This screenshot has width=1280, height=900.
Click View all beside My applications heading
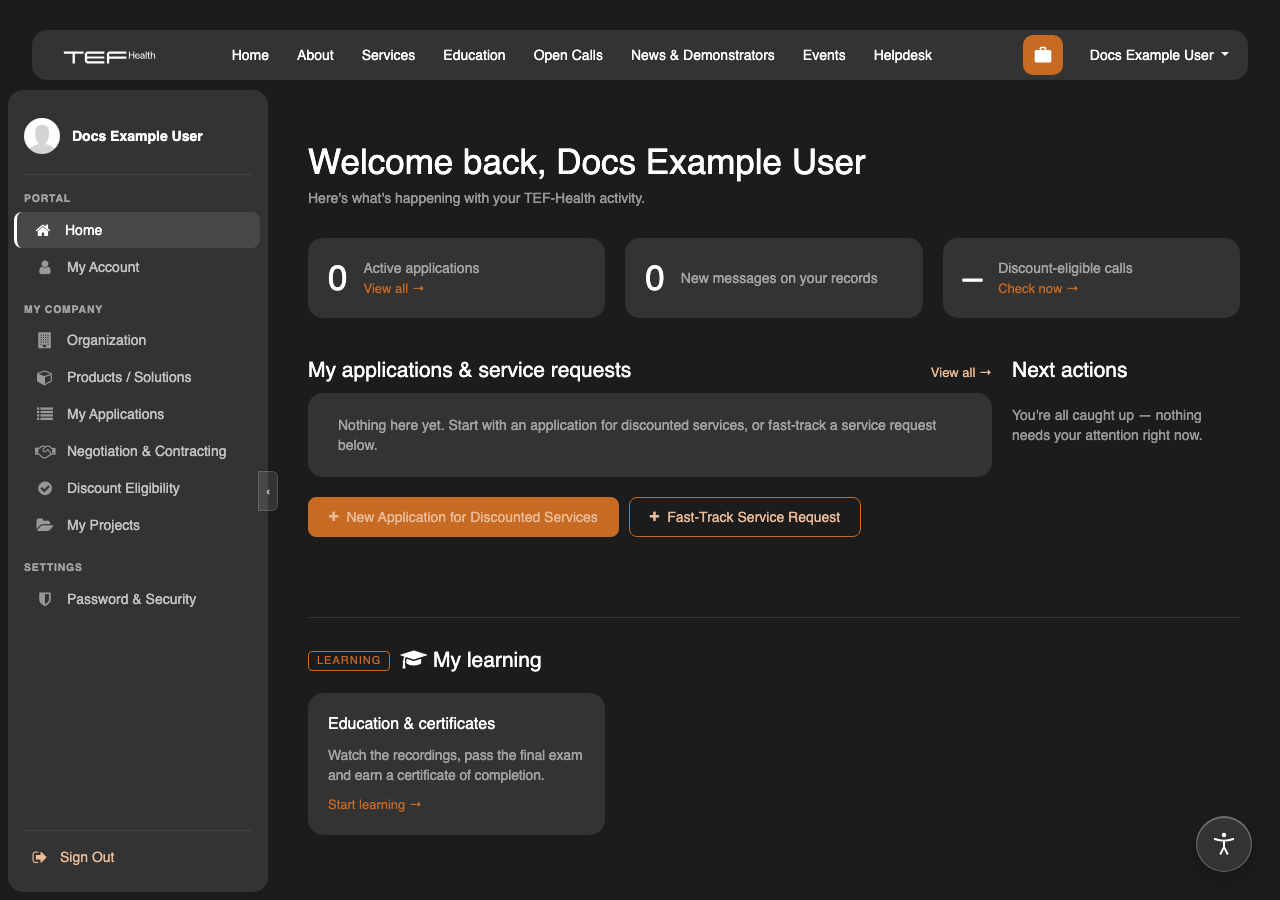point(961,372)
